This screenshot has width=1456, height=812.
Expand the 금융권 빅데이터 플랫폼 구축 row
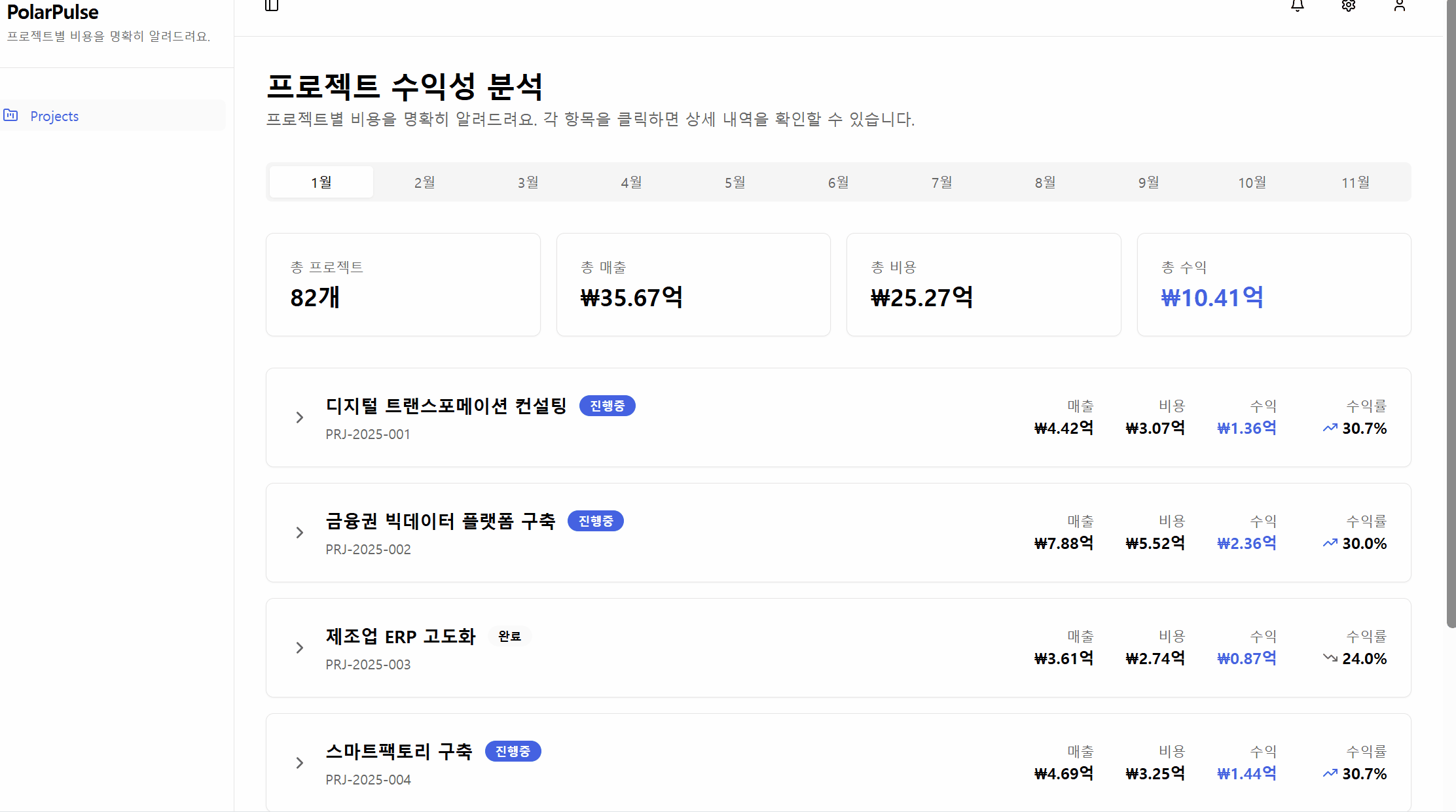coord(299,533)
